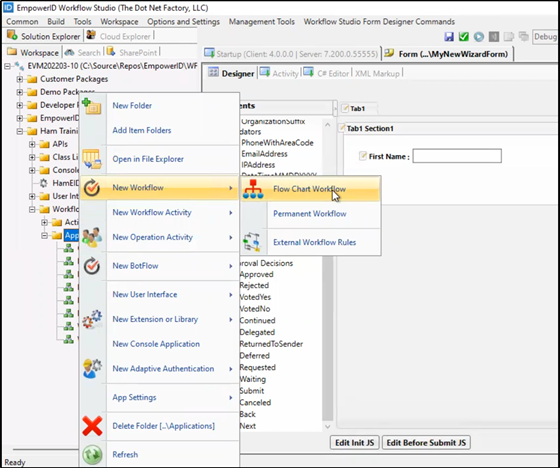Click the New Adaptive Authentication worker icon
This screenshot has height=468, width=560.
pyautogui.click(x=92, y=369)
